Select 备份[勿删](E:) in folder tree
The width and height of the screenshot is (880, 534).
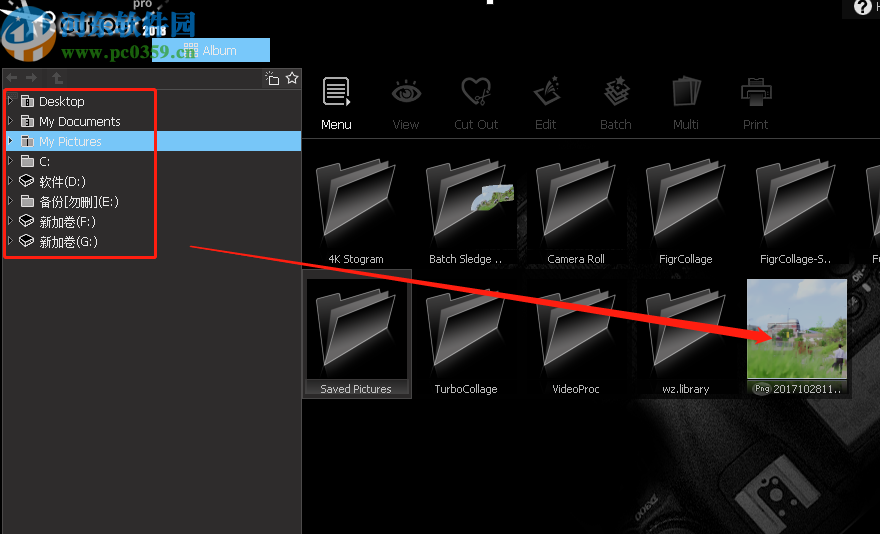(79, 201)
